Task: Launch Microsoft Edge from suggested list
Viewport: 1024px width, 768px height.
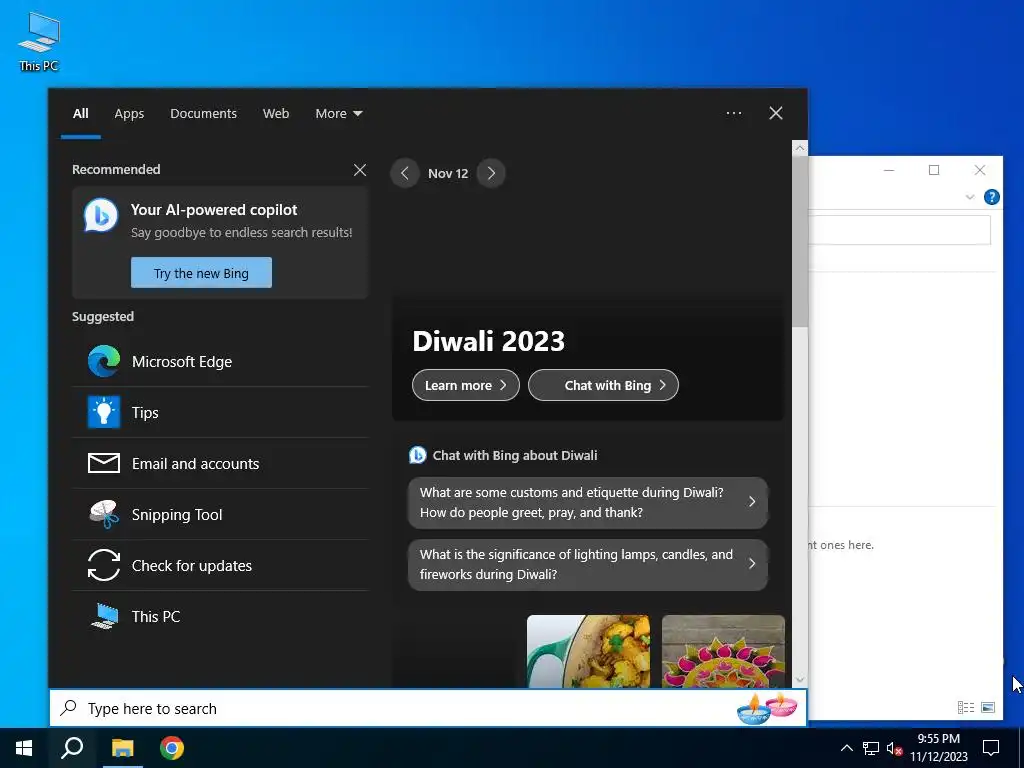Action: coord(220,362)
